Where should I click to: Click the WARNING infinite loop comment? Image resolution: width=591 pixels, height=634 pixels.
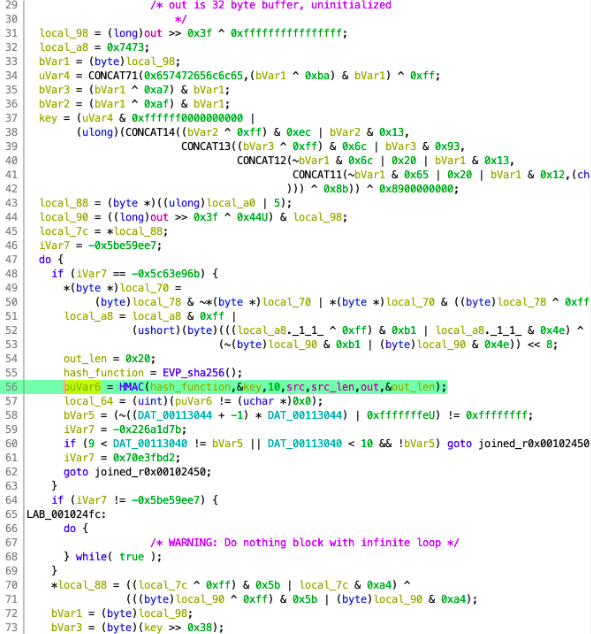click(x=305, y=543)
